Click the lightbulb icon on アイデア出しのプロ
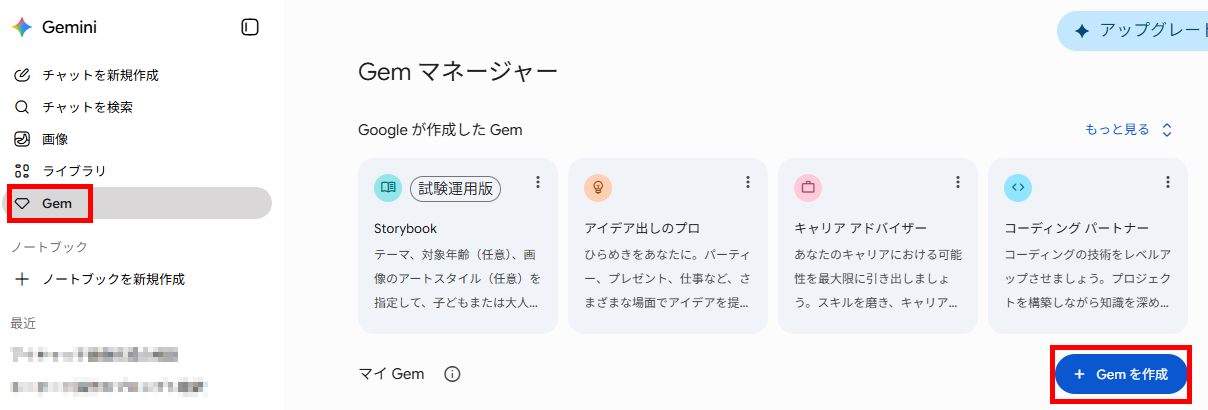 pyautogui.click(x=598, y=187)
